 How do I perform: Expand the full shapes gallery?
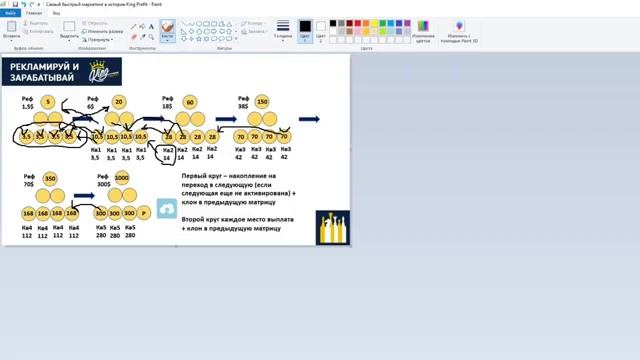click(236, 39)
